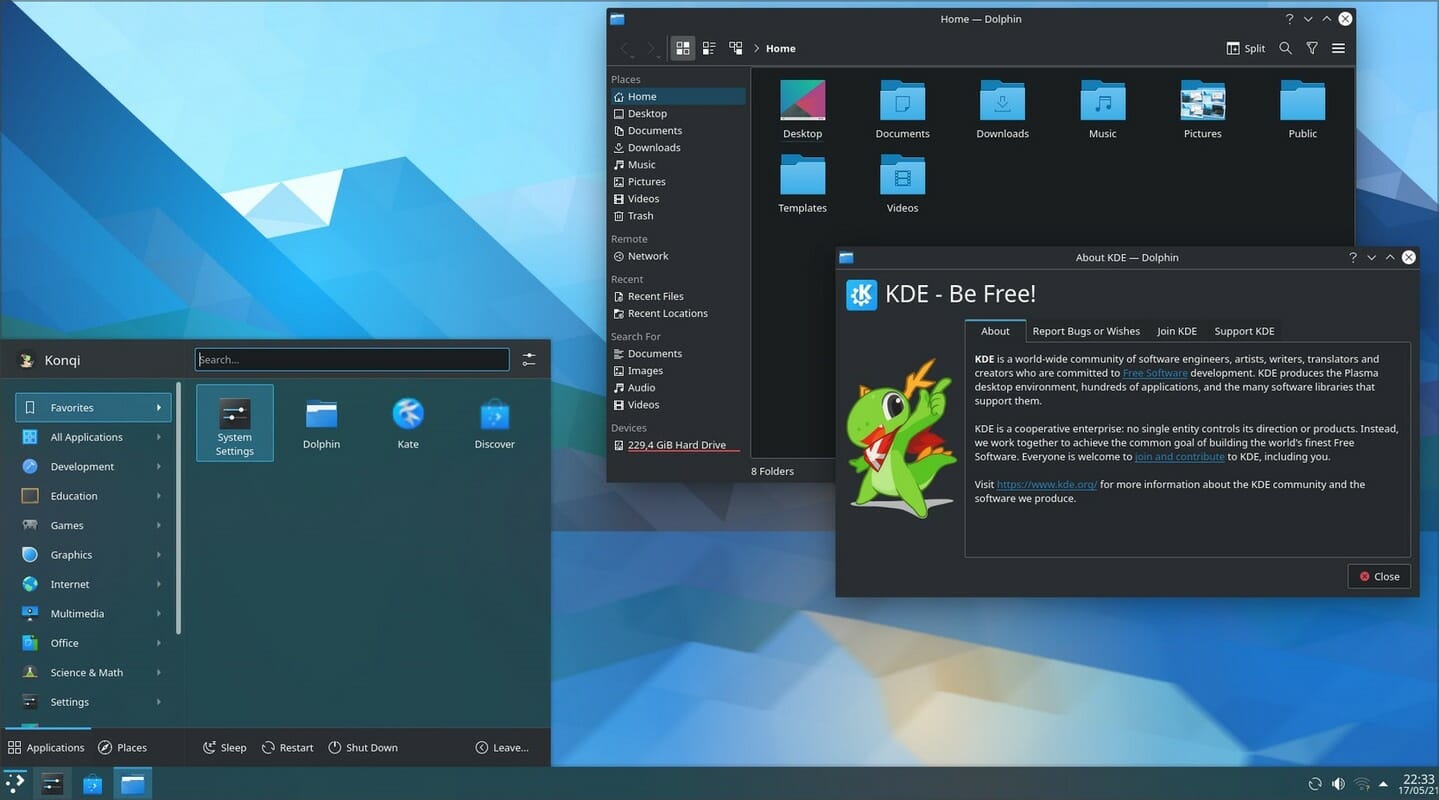Expand All Applications category
This screenshot has height=800, width=1439.
click(93, 437)
